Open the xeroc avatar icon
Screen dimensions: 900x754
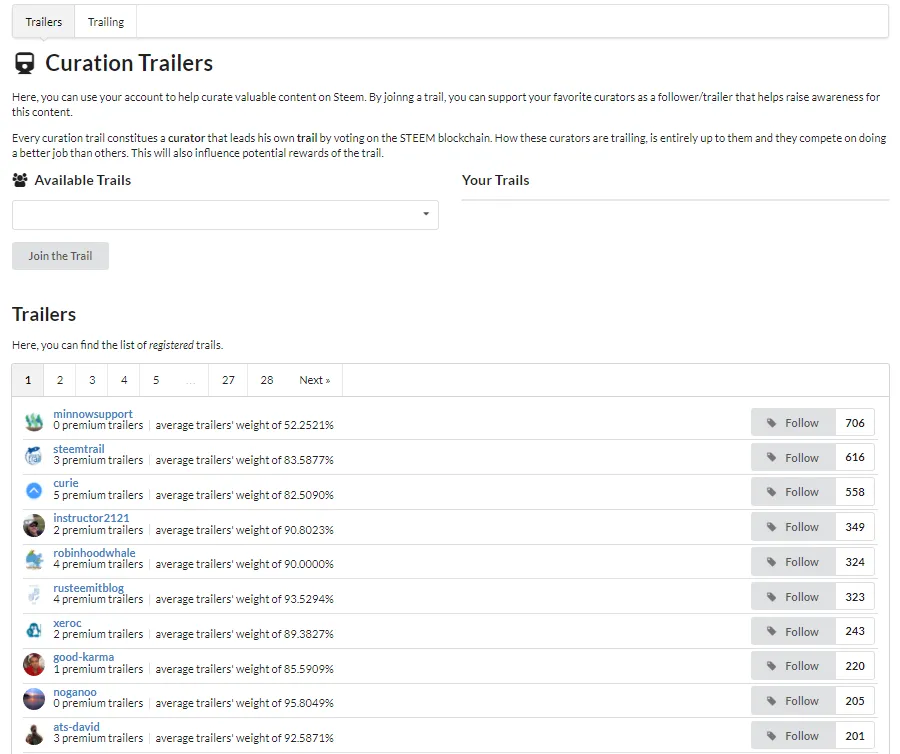tap(34, 631)
